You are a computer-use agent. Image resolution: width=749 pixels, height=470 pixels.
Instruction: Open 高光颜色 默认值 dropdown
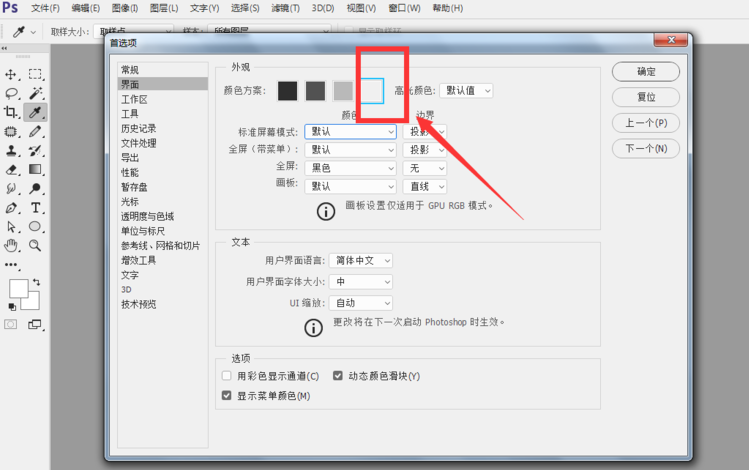tap(466, 91)
